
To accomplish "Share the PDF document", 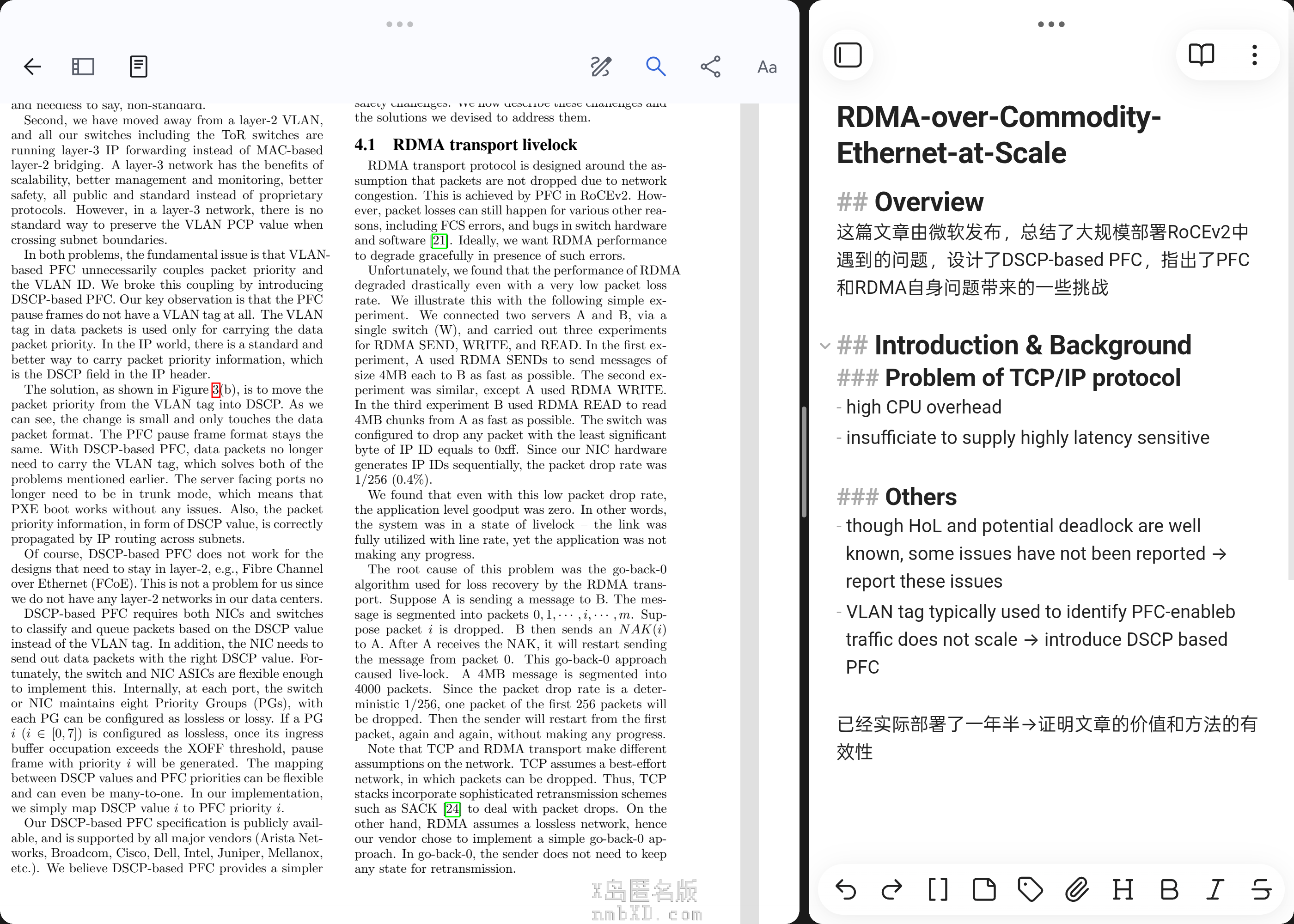I will pos(711,67).
